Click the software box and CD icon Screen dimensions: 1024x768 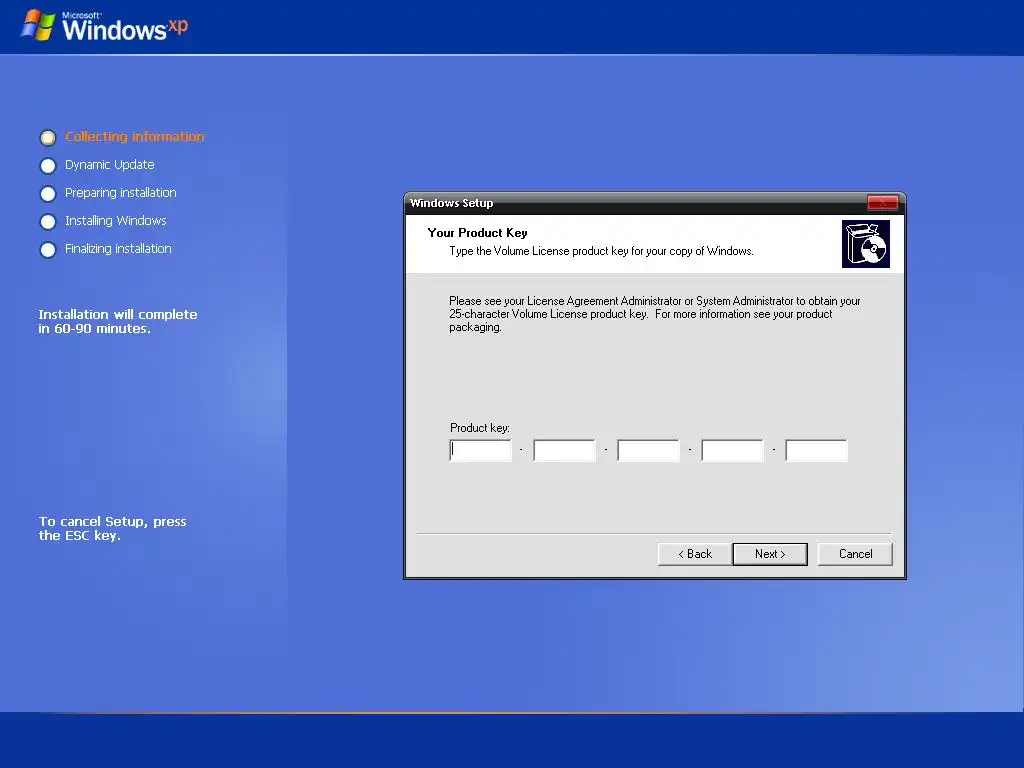click(x=866, y=244)
